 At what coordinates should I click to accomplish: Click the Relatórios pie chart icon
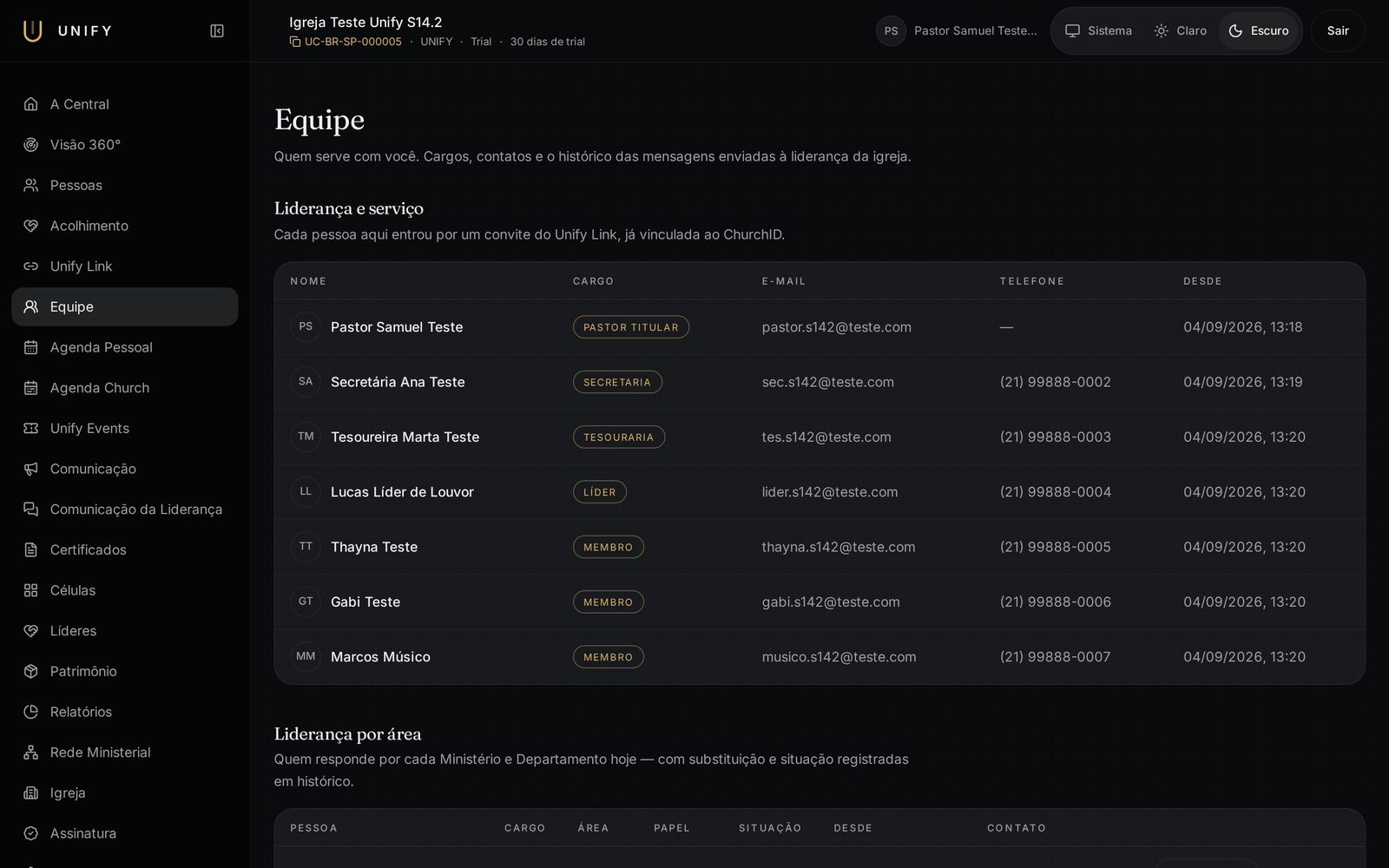[x=31, y=712]
